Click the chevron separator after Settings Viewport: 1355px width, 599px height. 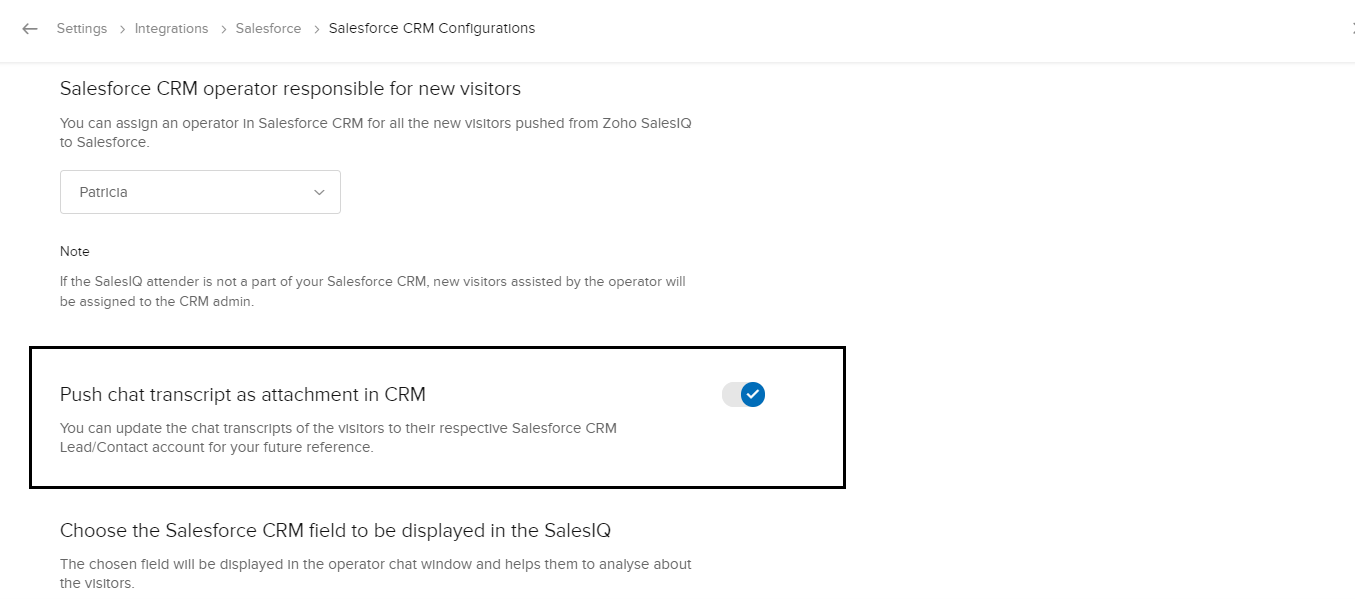(x=121, y=29)
